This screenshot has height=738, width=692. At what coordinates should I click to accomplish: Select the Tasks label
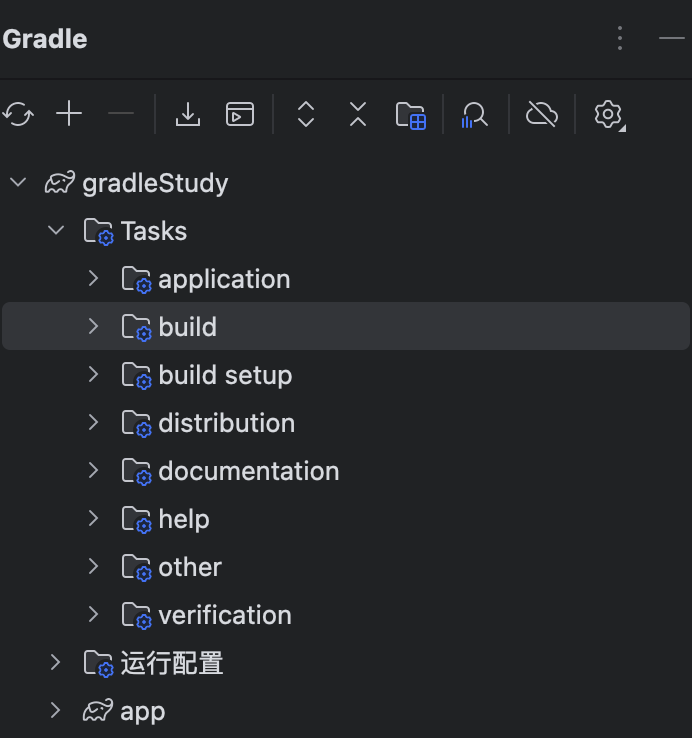click(154, 231)
